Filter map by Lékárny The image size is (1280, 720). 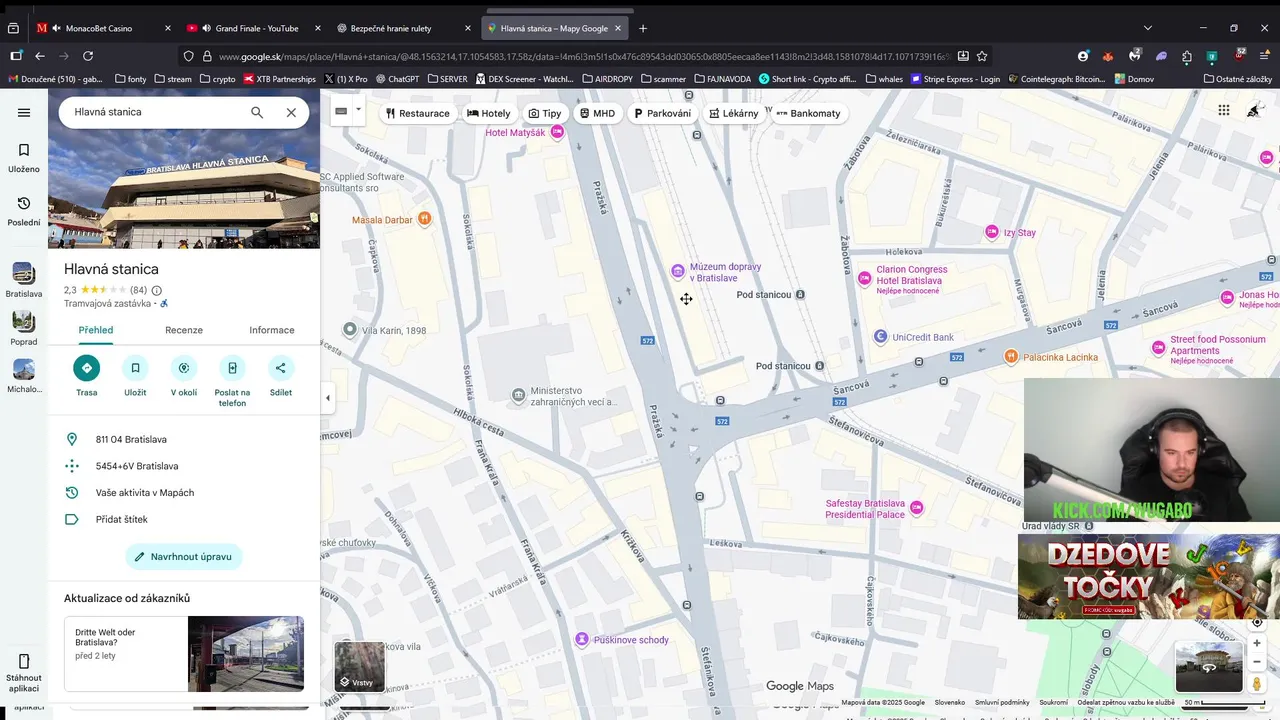click(x=734, y=113)
